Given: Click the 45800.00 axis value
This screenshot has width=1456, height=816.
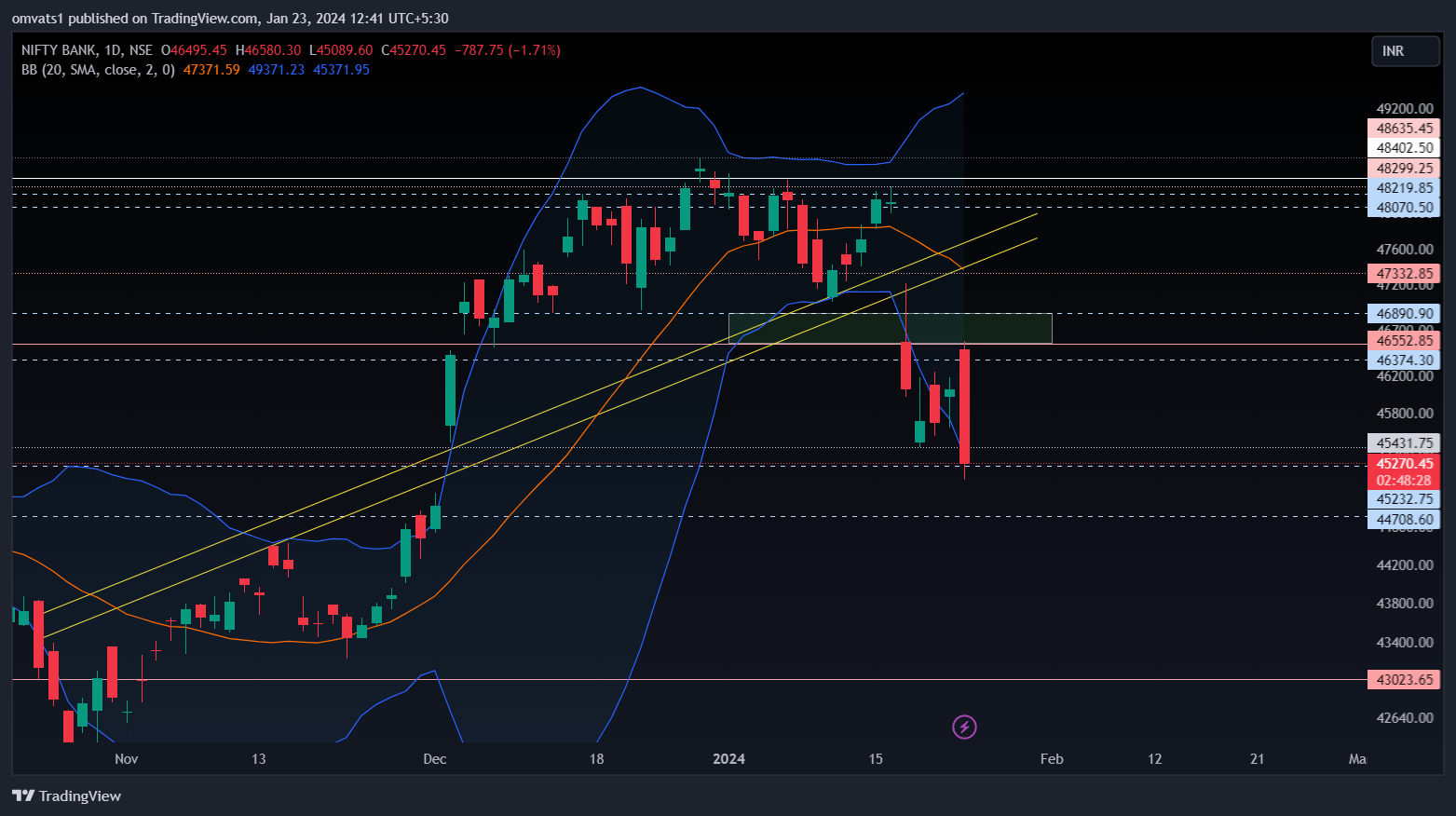Looking at the screenshot, I should pos(1405,414).
